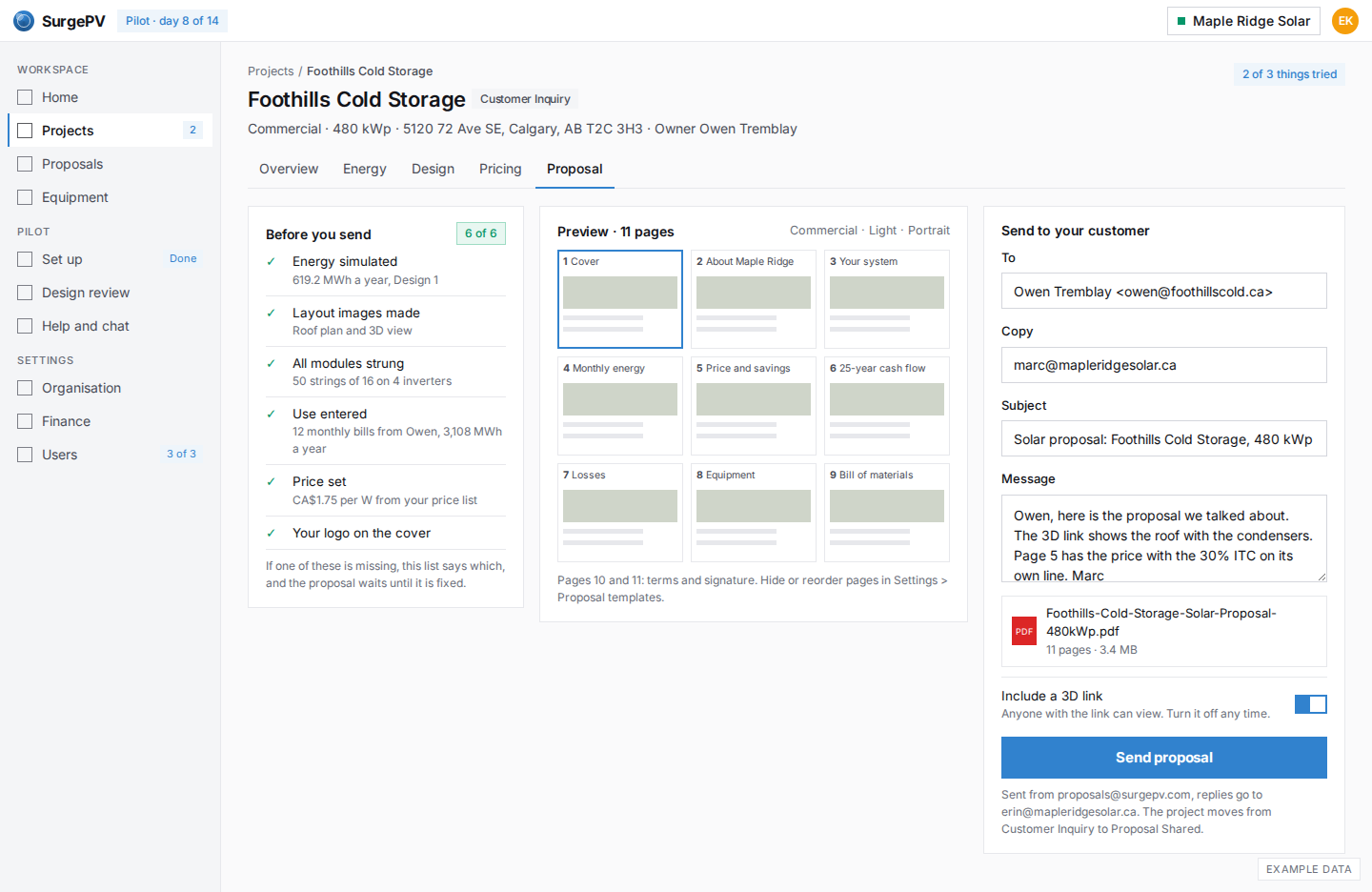1372x892 pixels.
Task: Select the Proposal tab
Action: 575,169
